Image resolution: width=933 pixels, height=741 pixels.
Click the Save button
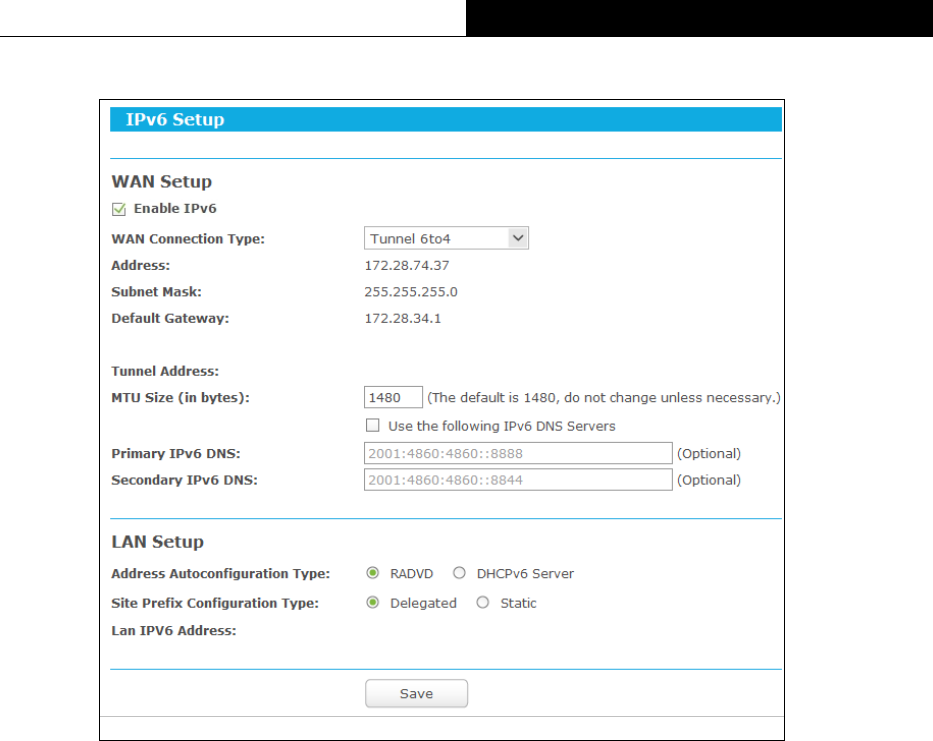point(417,693)
